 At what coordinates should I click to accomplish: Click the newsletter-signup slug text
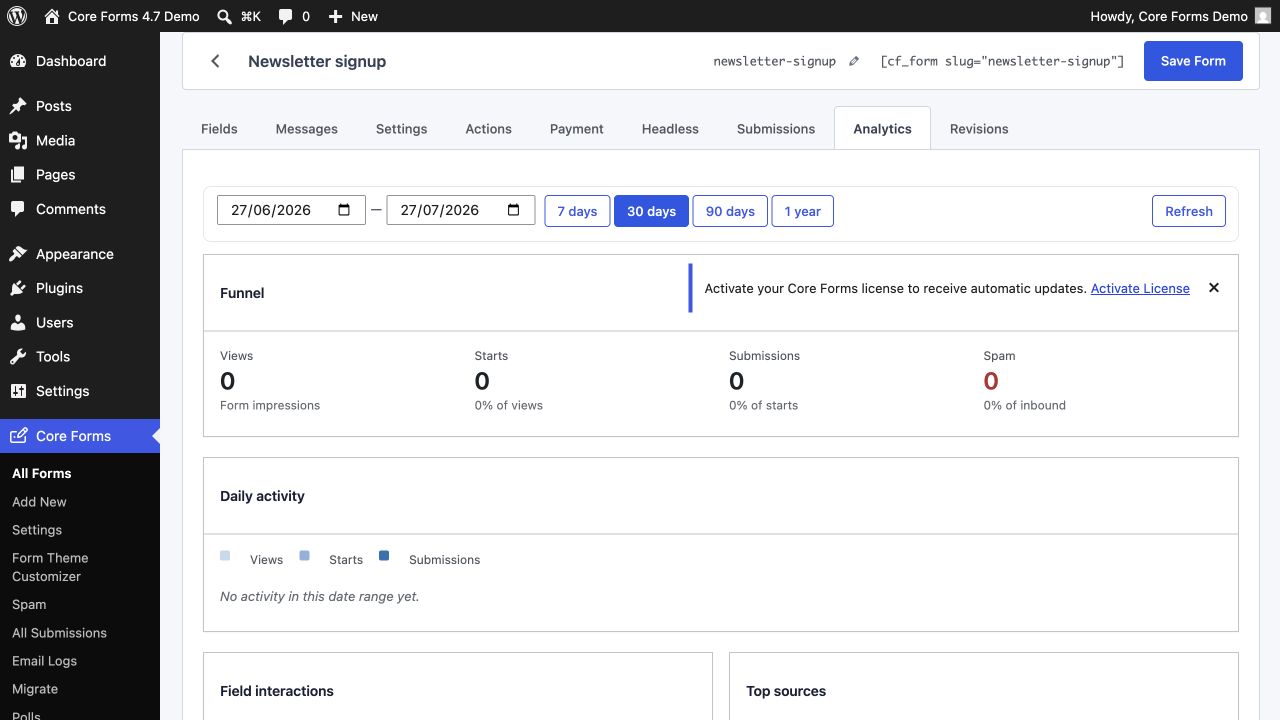[x=774, y=61]
